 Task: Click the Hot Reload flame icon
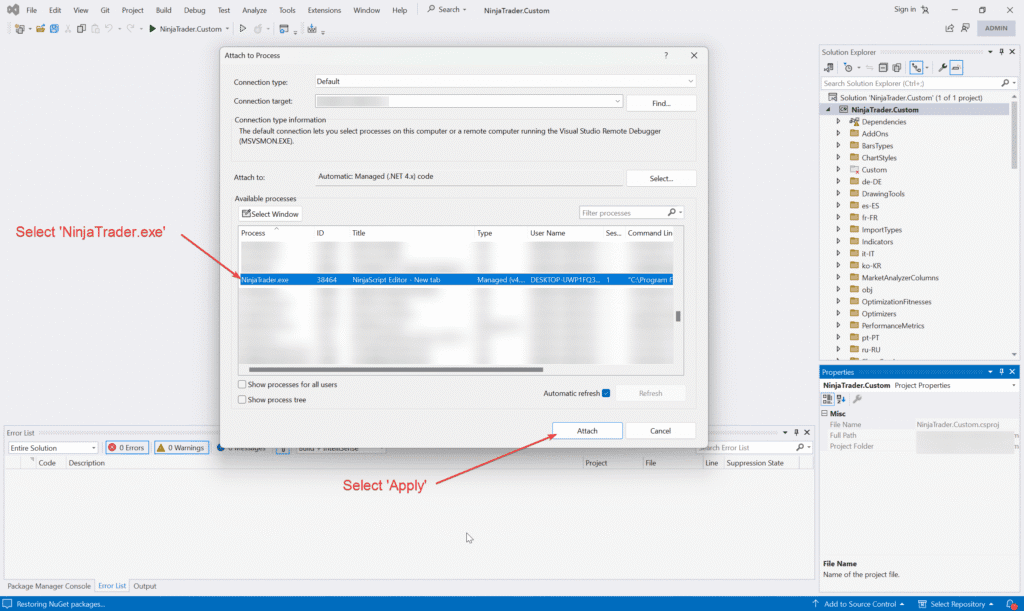coord(258,29)
